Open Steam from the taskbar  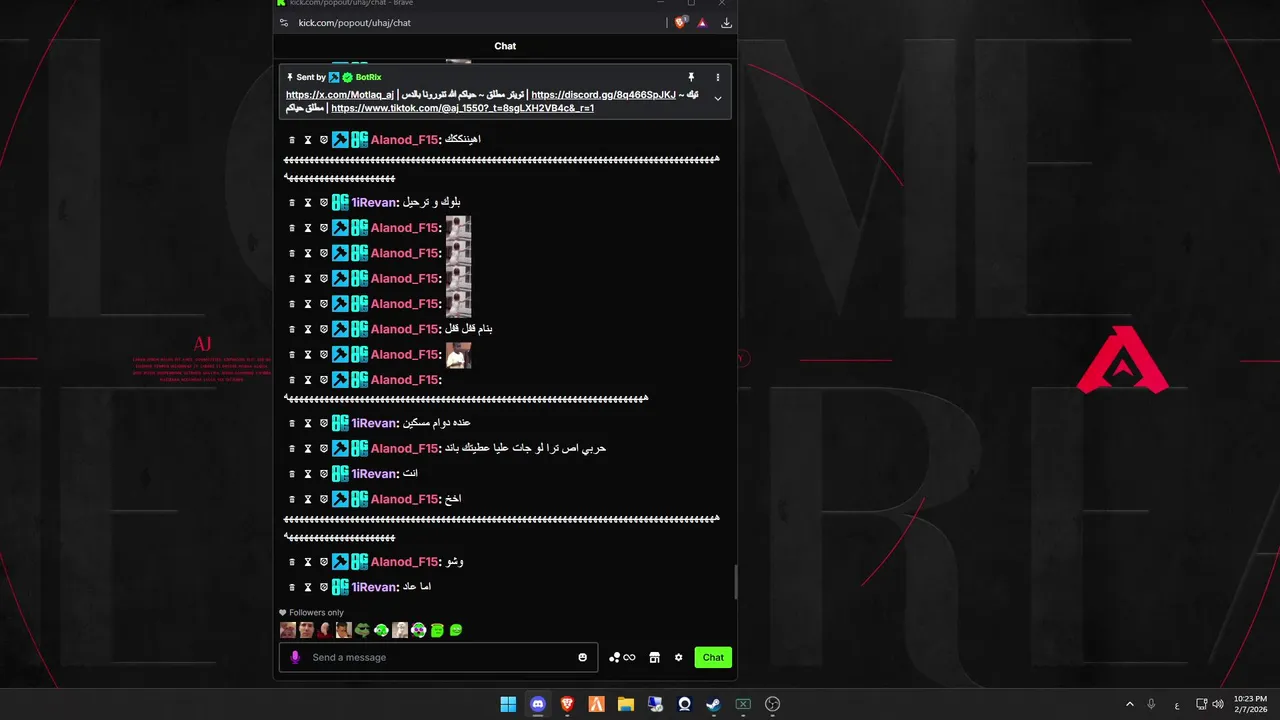(x=713, y=704)
